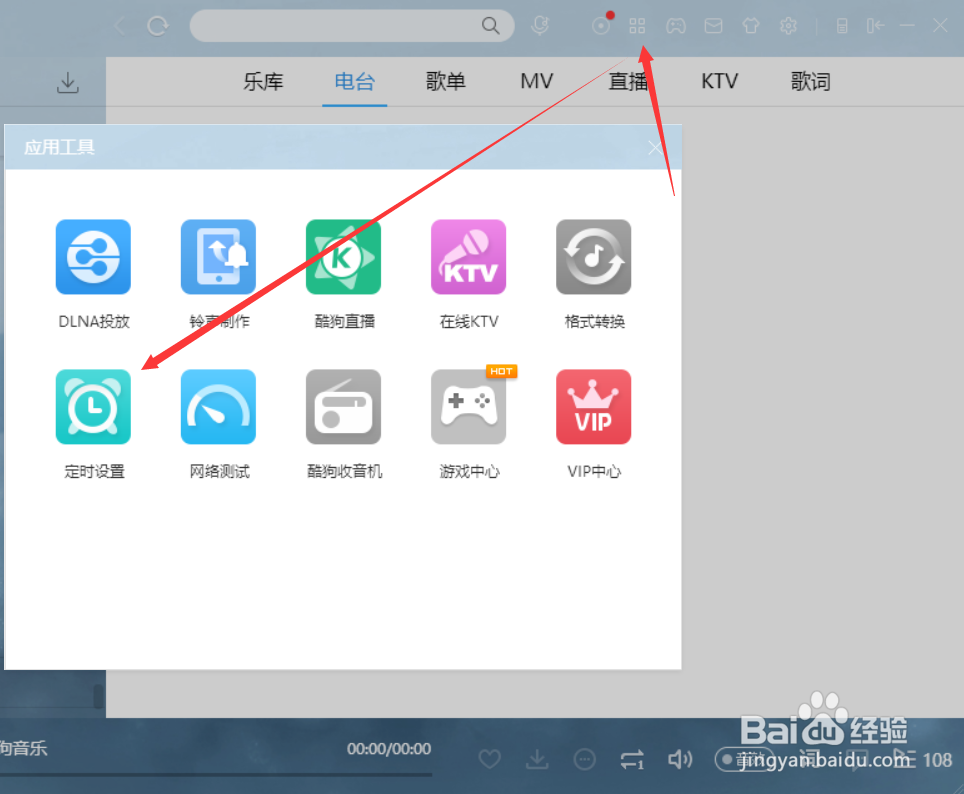964x794 pixels.
Task: Open the 酷狗直播 live streaming tool
Action: [343, 257]
